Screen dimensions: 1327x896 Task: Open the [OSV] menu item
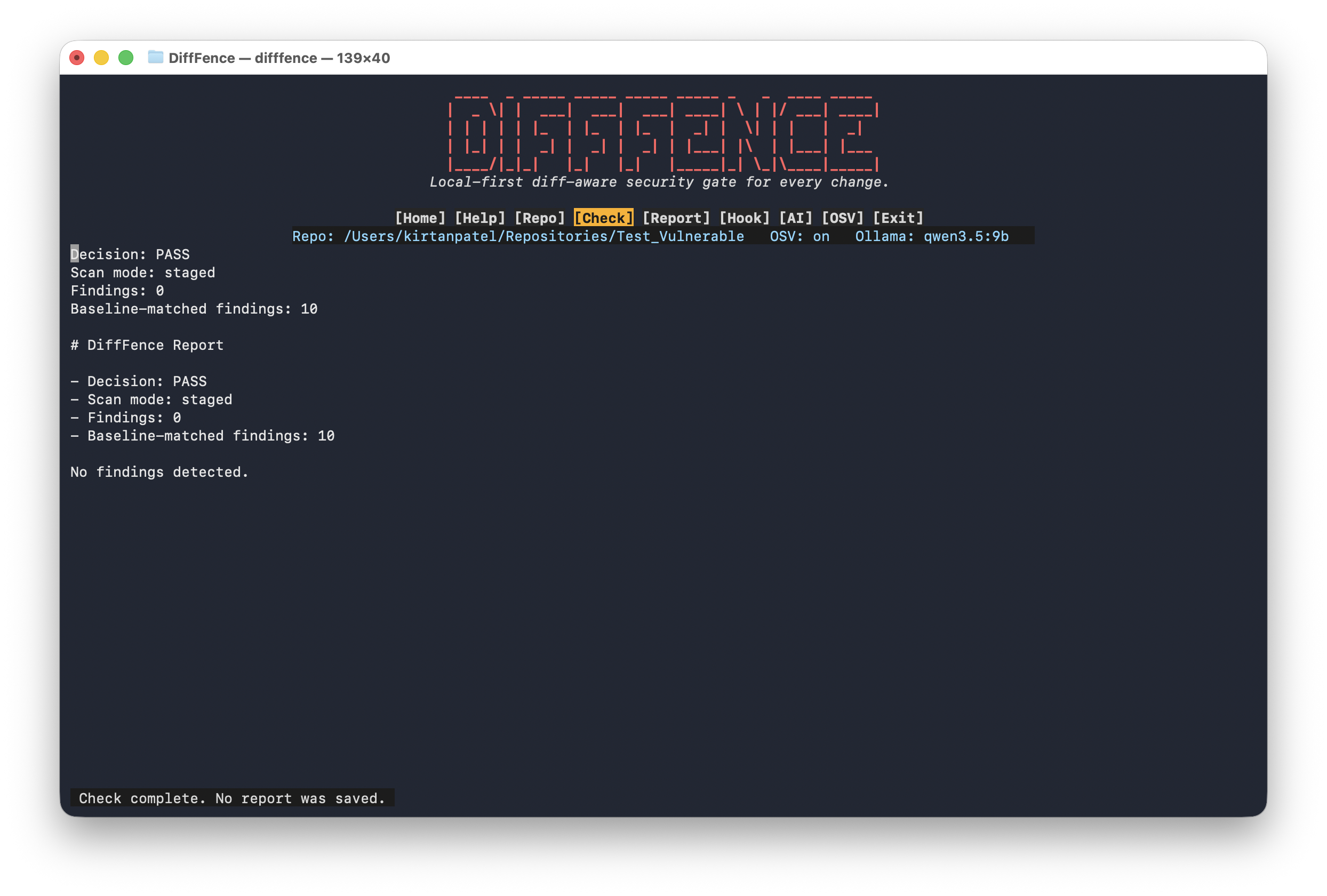click(842, 218)
